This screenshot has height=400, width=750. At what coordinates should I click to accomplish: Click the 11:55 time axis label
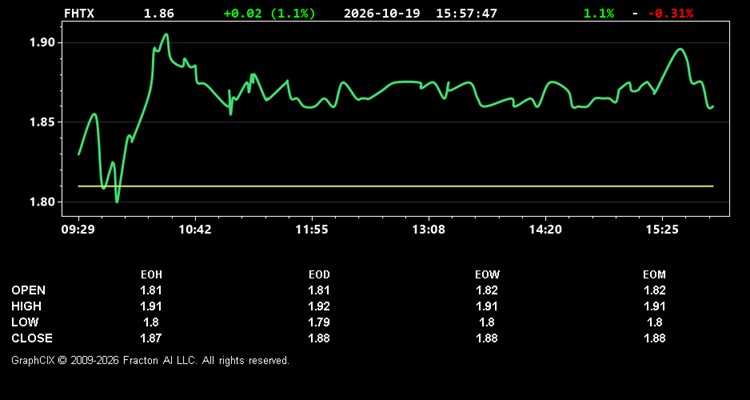(x=311, y=230)
